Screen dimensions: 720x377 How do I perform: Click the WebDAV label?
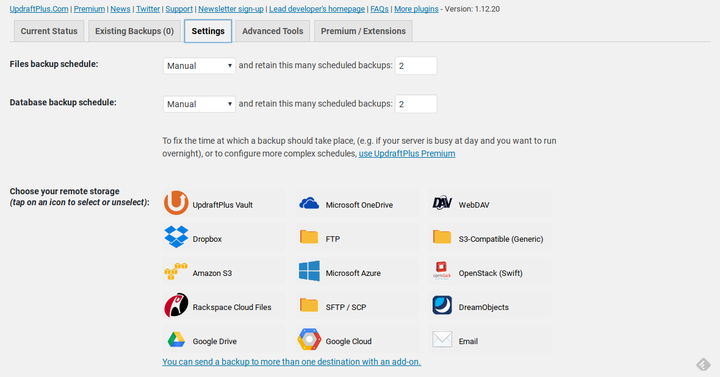[x=474, y=205]
